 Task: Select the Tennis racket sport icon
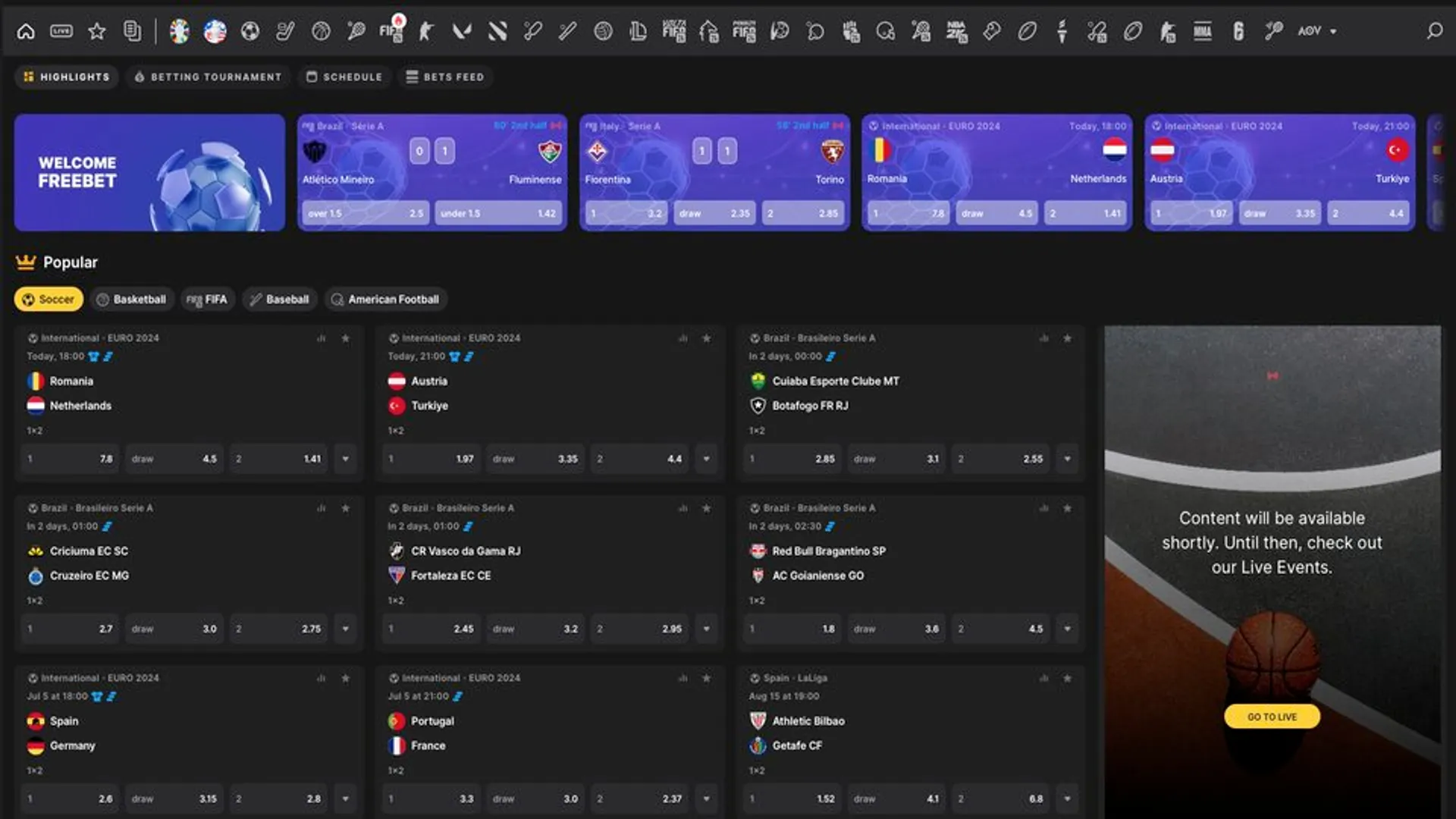pos(356,31)
